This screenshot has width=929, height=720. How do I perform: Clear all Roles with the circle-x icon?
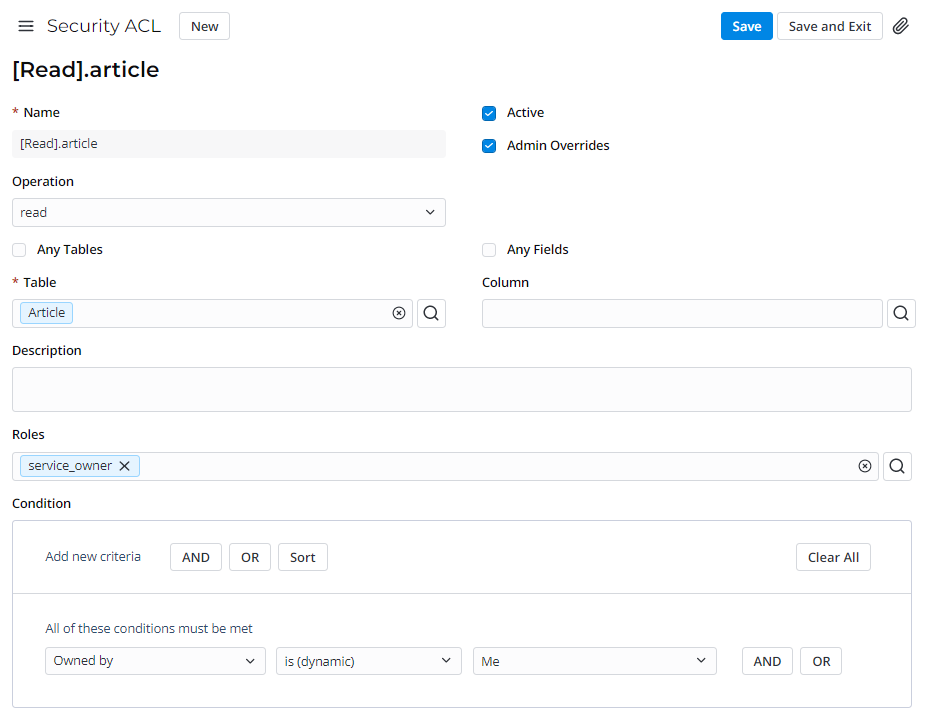click(x=865, y=466)
